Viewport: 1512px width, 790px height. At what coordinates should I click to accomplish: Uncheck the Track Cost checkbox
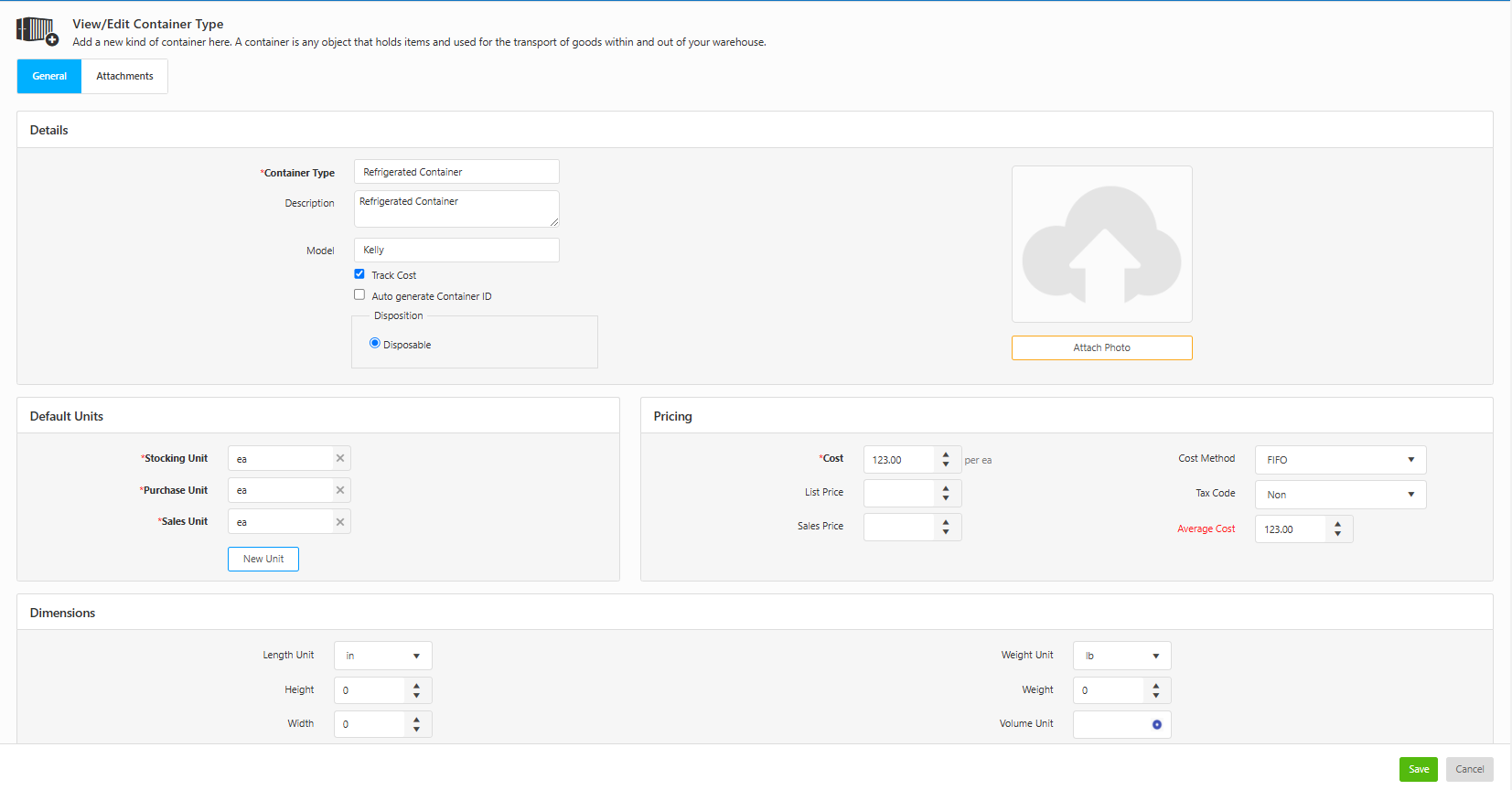pos(359,274)
